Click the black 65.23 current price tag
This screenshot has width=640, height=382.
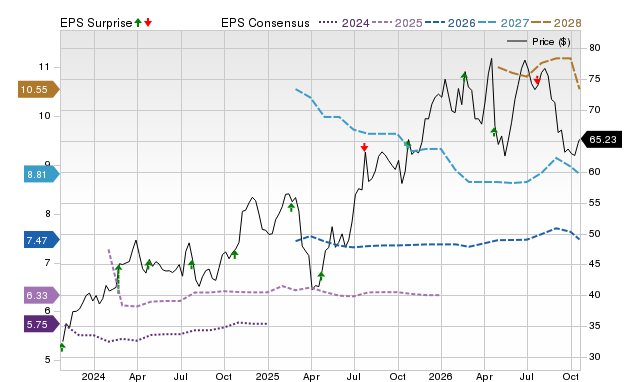(x=602, y=140)
